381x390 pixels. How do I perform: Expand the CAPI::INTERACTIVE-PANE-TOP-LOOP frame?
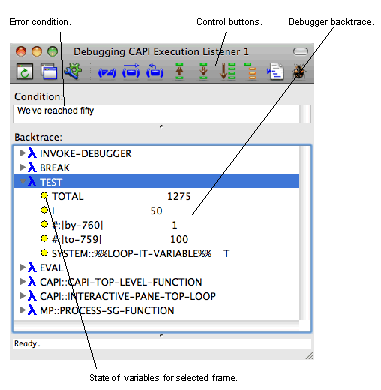[23, 296]
